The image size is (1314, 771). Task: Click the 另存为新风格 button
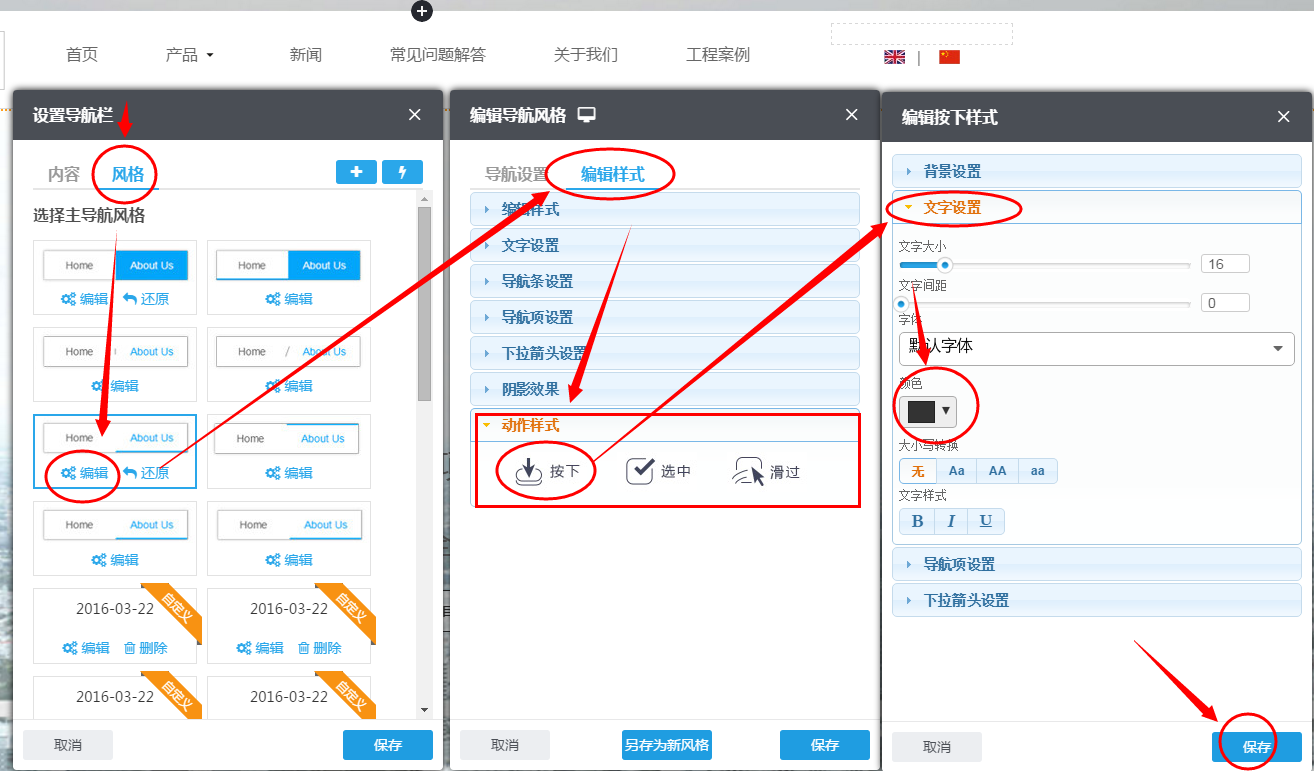click(x=666, y=744)
